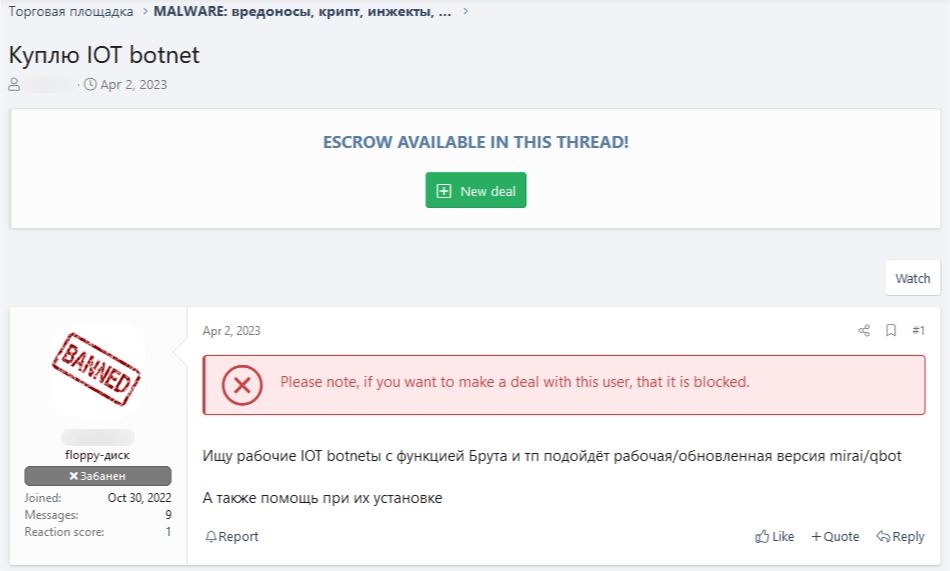Click the thumbs-up Like icon
Screen dimensions: 950x571
[763, 537]
